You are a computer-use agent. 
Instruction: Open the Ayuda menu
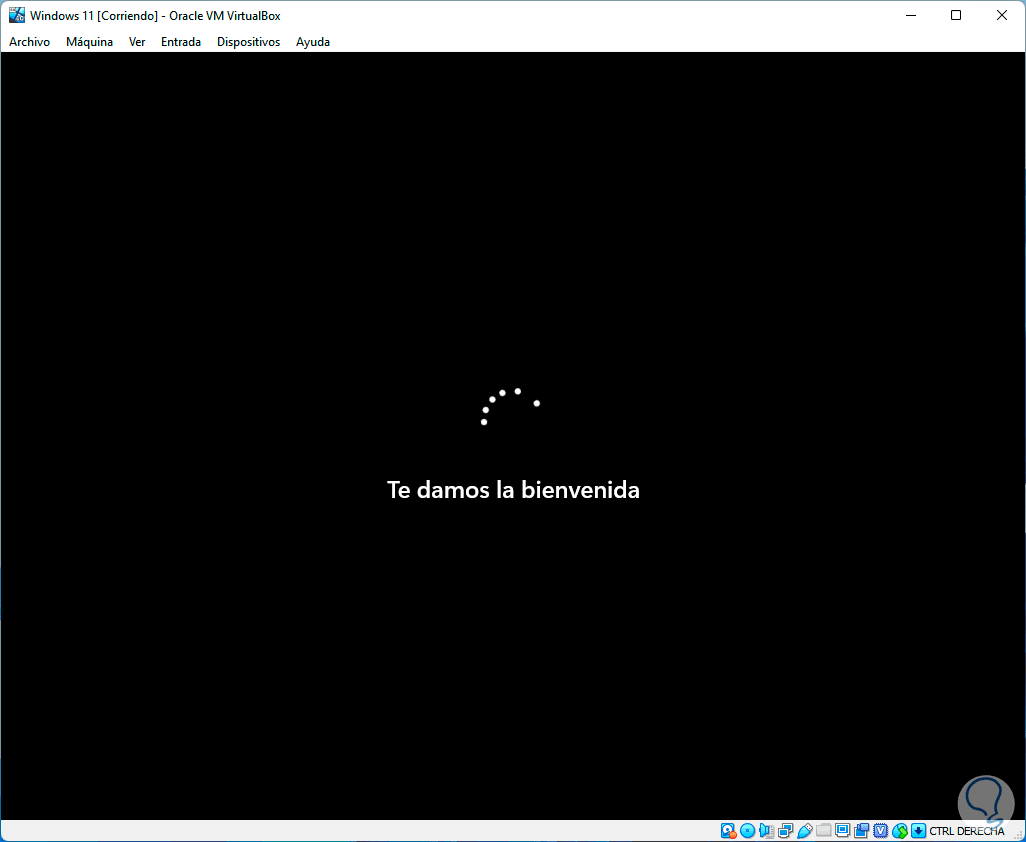coord(313,42)
